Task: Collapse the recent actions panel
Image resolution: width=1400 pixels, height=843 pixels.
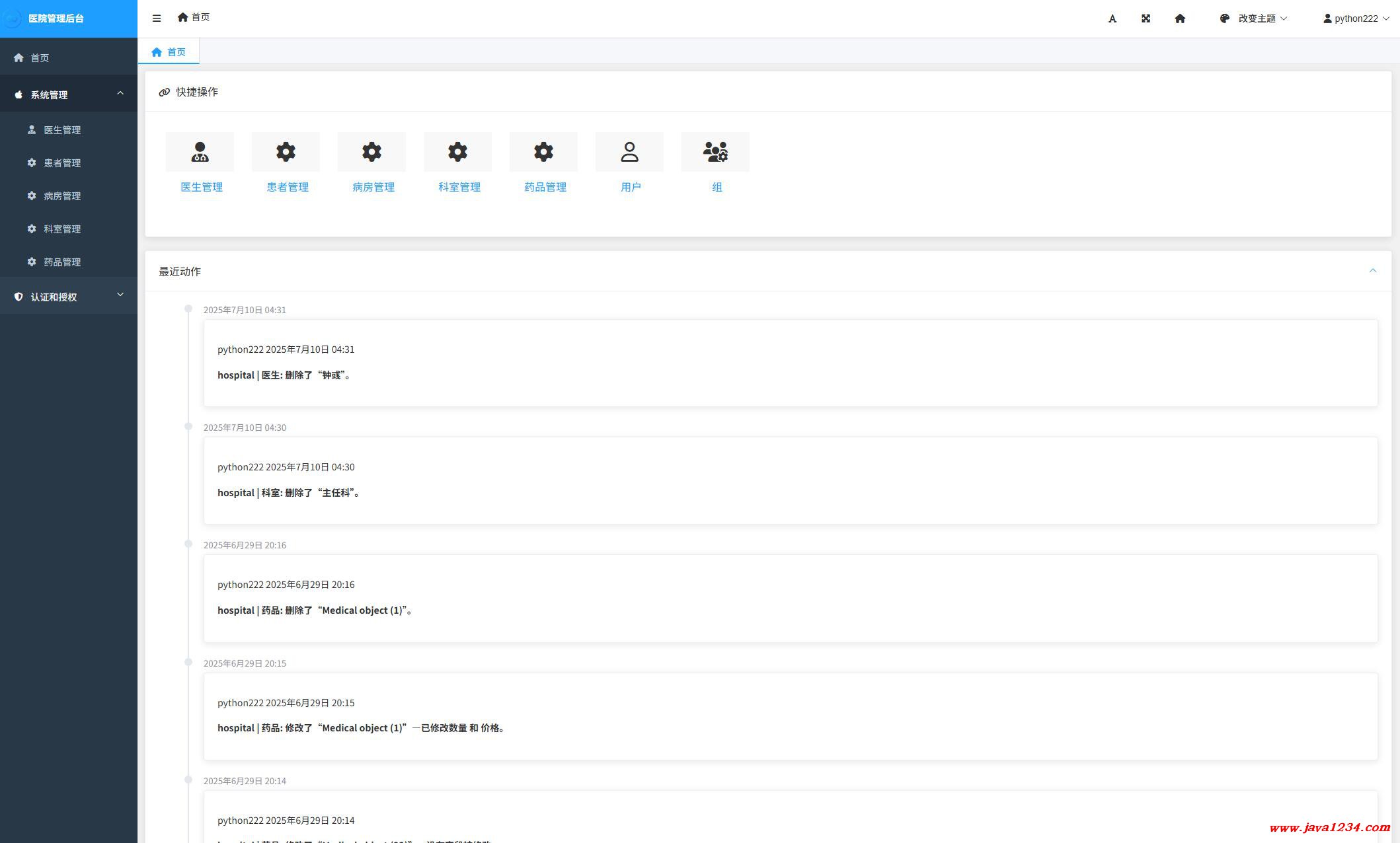Action: click(1373, 271)
